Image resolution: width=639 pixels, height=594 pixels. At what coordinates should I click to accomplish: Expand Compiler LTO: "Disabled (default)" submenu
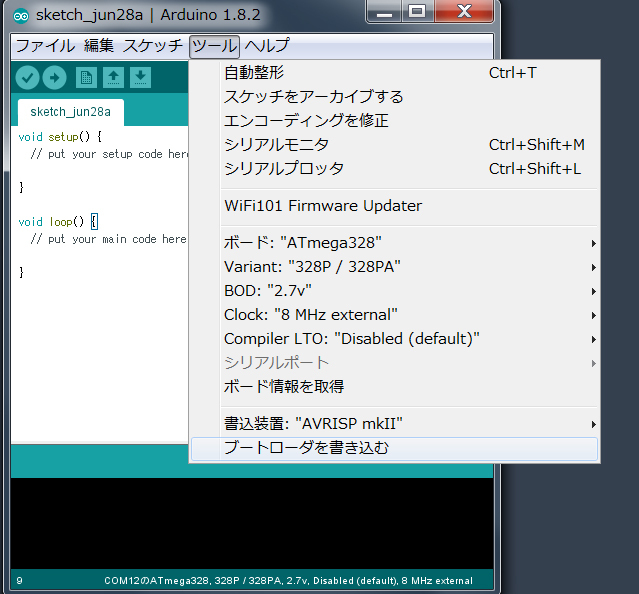tap(394, 339)
